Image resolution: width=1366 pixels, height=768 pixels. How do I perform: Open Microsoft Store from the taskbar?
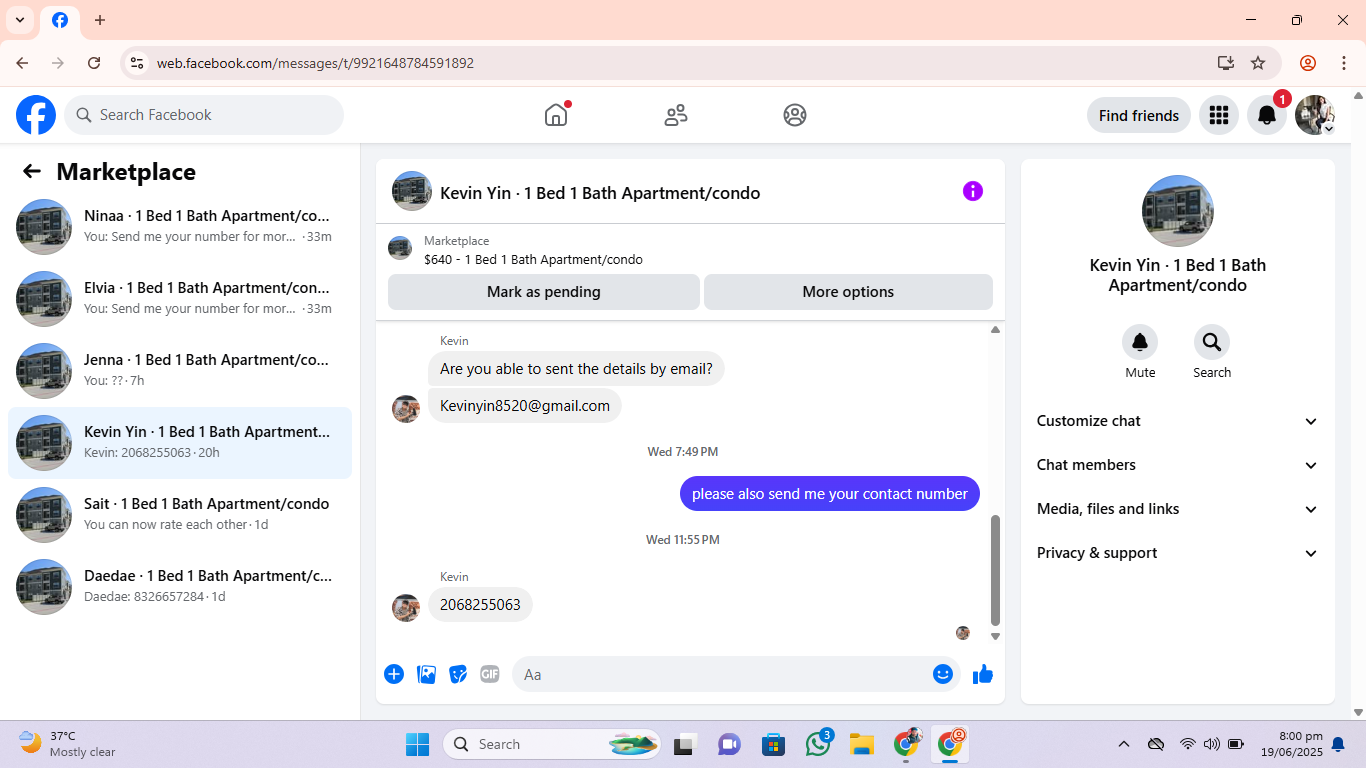773,744
